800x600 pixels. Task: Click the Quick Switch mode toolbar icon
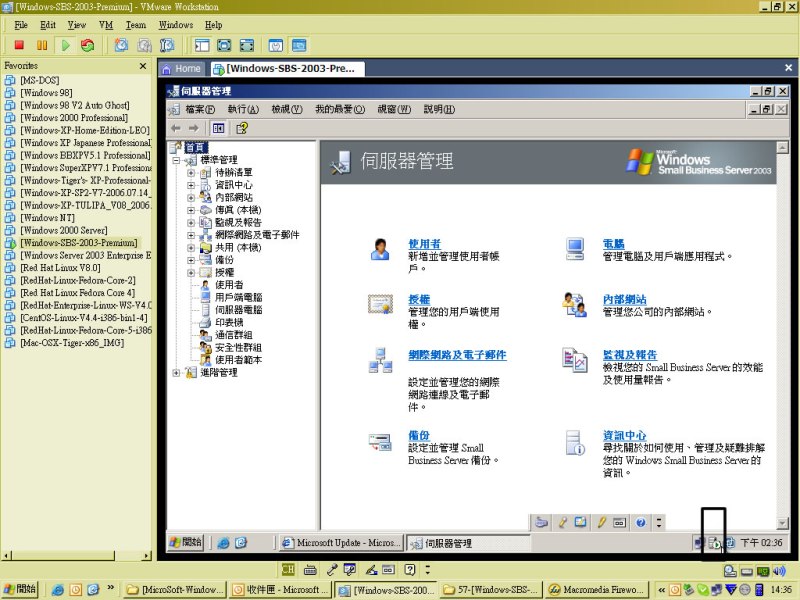[224, 45]
